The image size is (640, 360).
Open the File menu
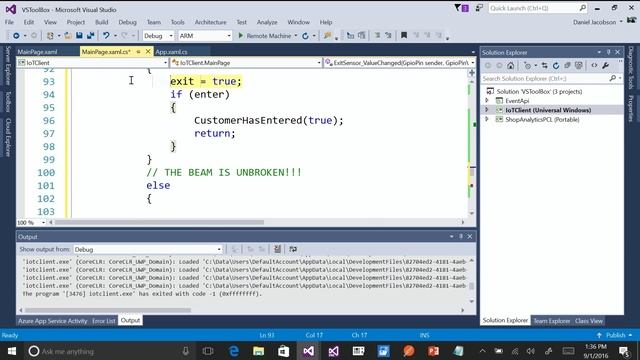coord(9,22)
